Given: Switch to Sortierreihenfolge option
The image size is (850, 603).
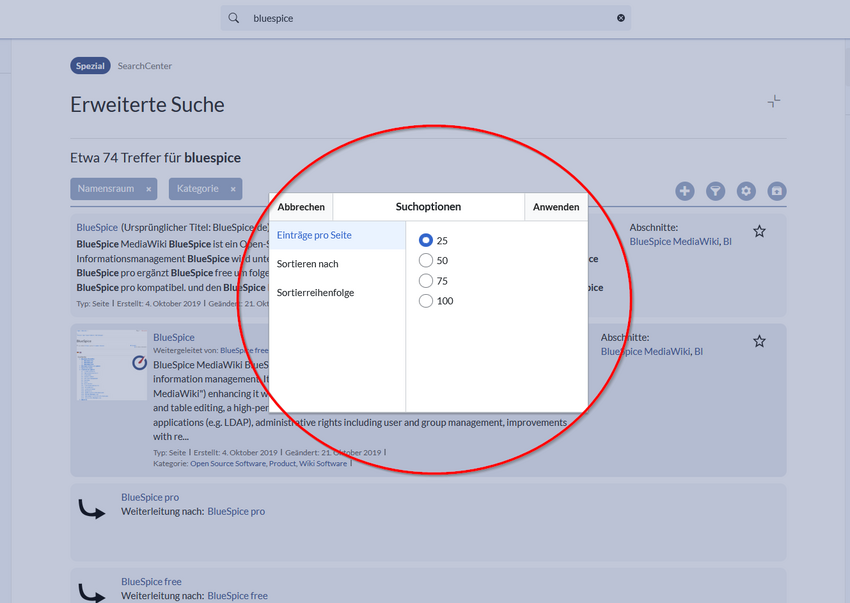Looking at the screenshot, I should [x=337, y=292].
